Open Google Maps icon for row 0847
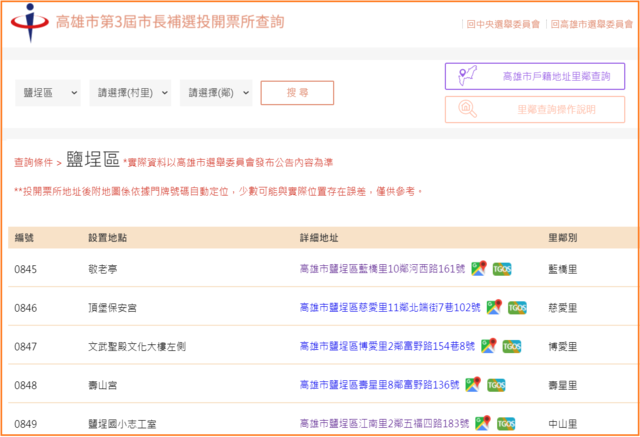Viewport: 640px width, 437px height. pos(487,346)
